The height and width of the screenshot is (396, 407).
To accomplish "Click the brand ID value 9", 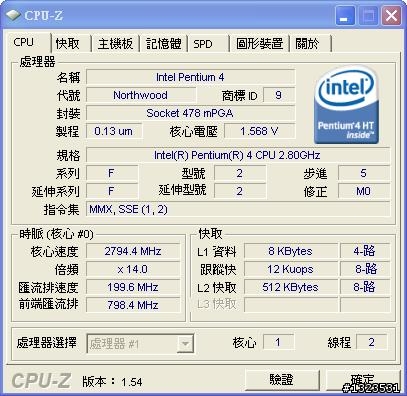I will pos(279,95).
